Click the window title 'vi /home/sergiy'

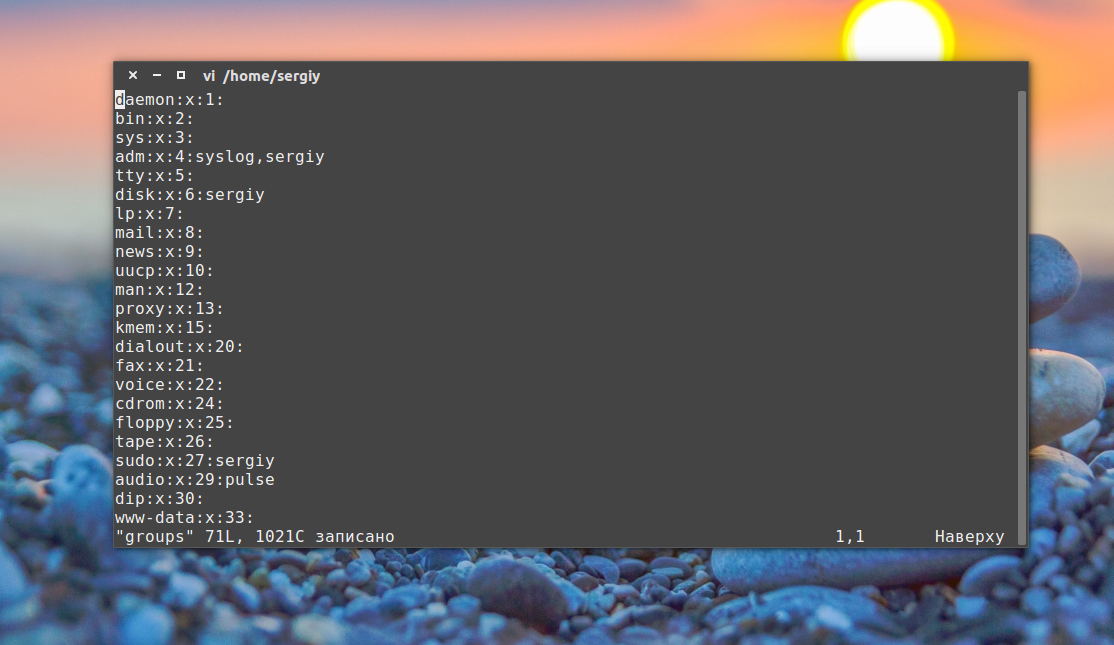(x=261, y=76)
